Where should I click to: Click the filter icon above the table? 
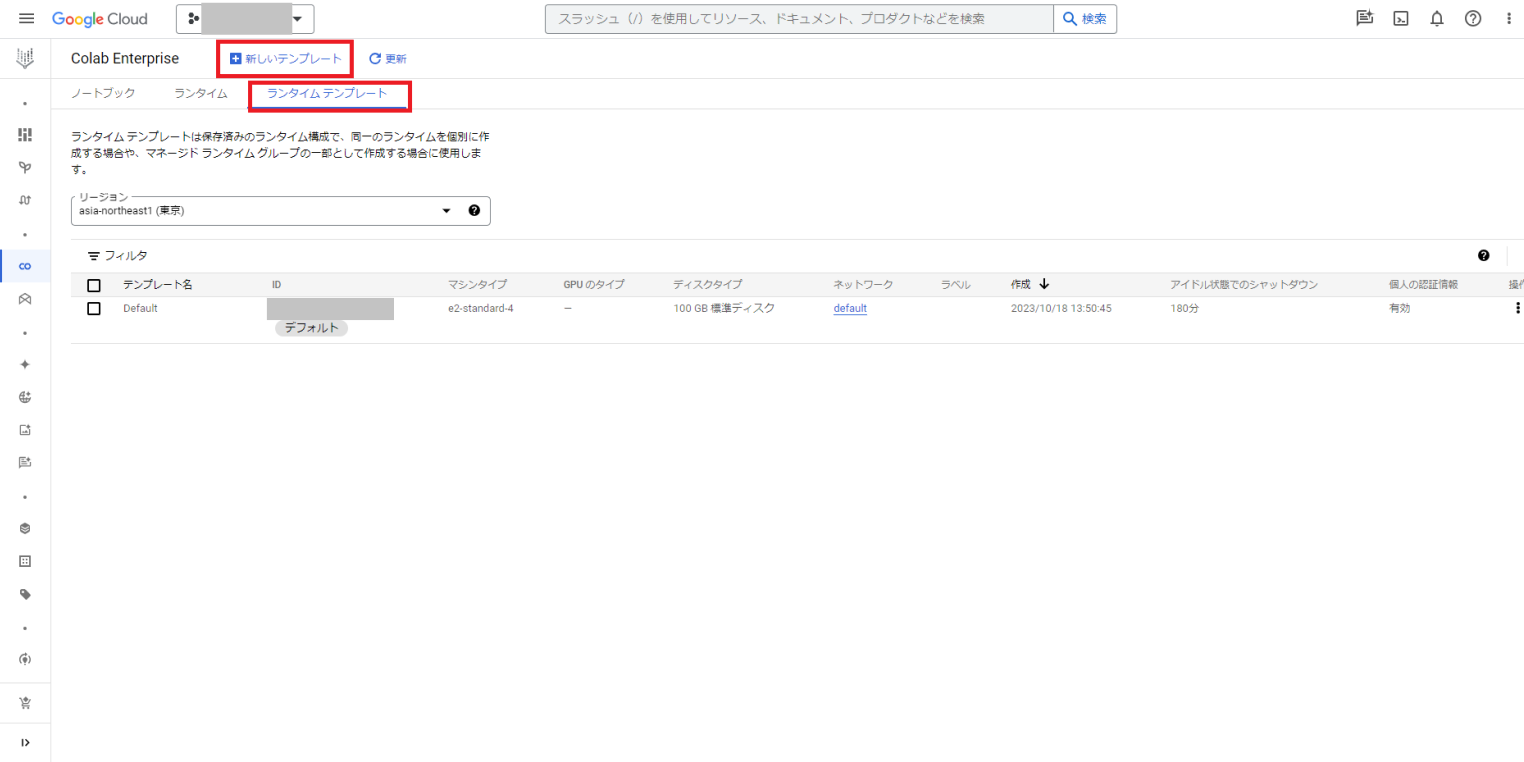pyautogui.click(x=94, y=256)
